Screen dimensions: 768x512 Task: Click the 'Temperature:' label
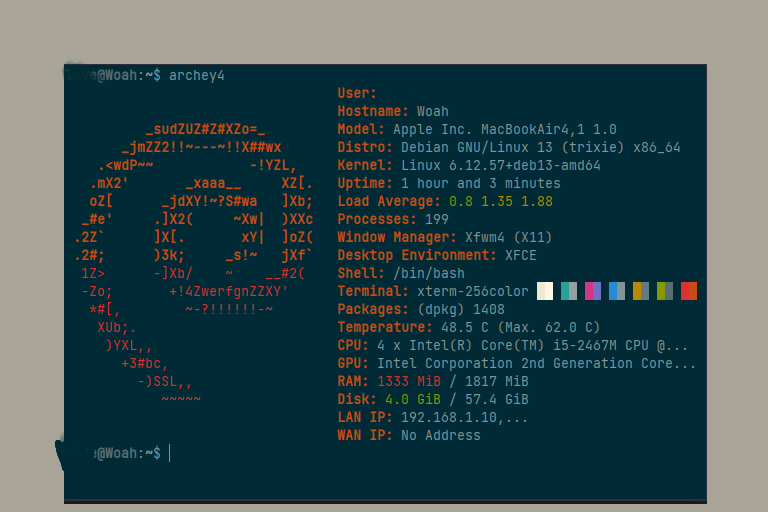click(x=385, y=327)
